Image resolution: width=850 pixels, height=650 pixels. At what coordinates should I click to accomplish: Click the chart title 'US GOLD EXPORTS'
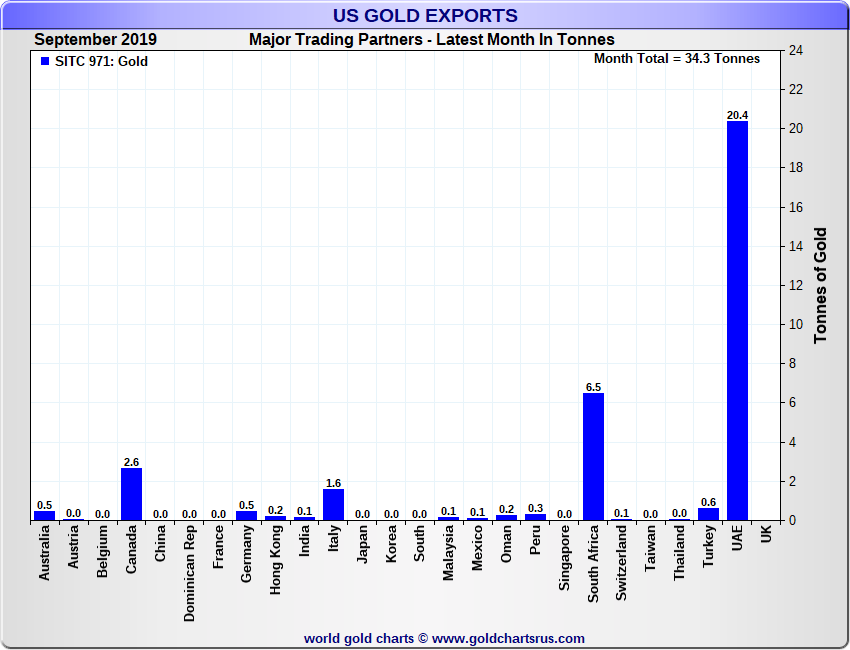coord(425,16)
